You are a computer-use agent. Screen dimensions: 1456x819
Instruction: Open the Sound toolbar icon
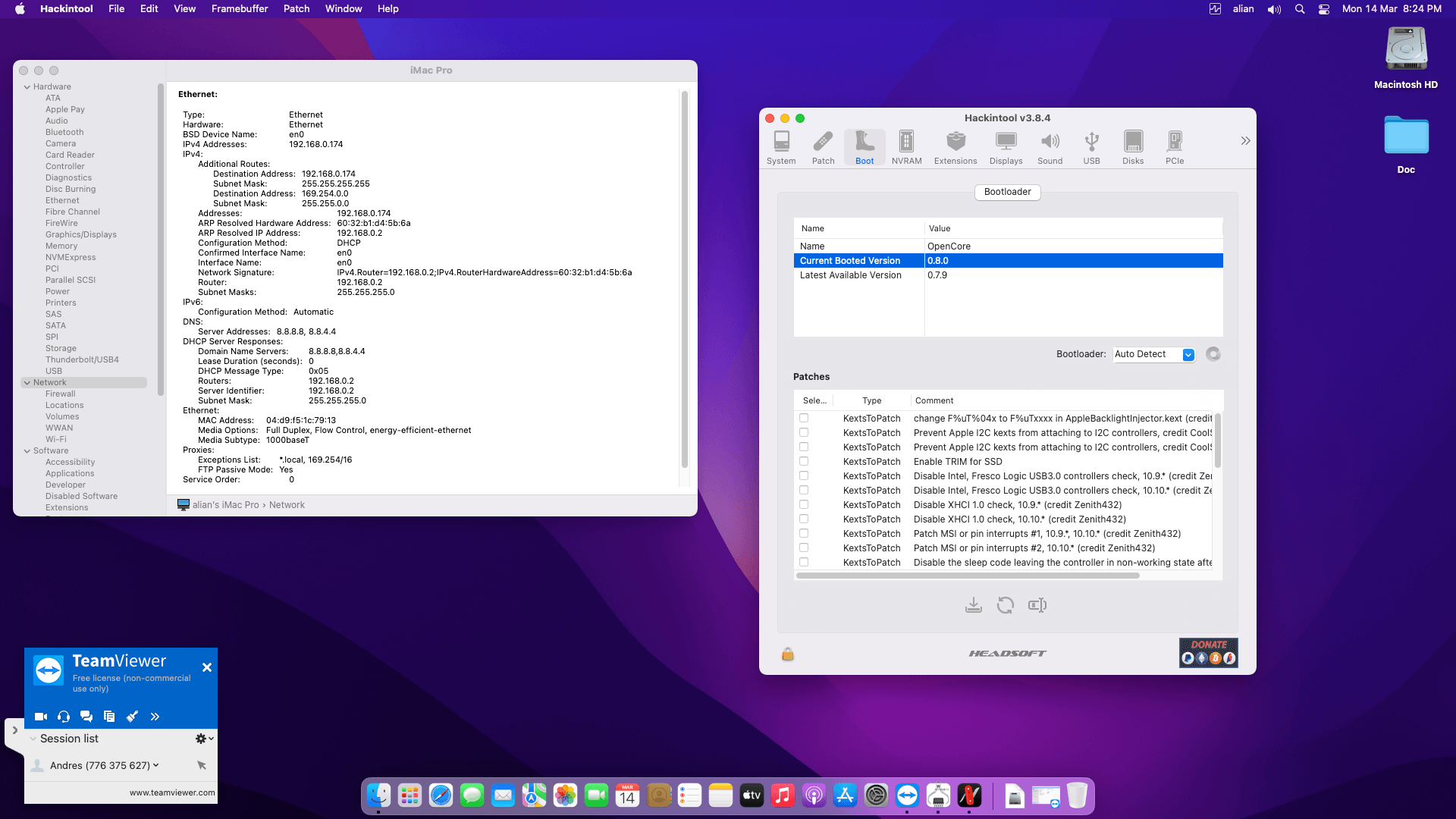(x=1050, y=147)
